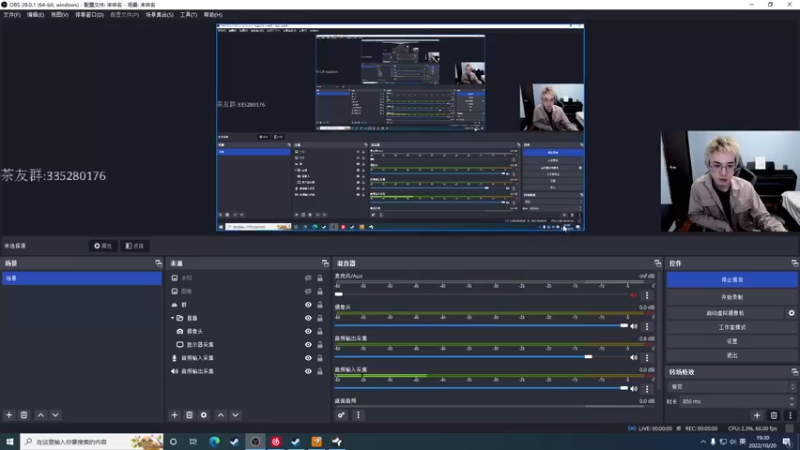Unmute the 麦克风/Aux channel

tap(634, 295)
